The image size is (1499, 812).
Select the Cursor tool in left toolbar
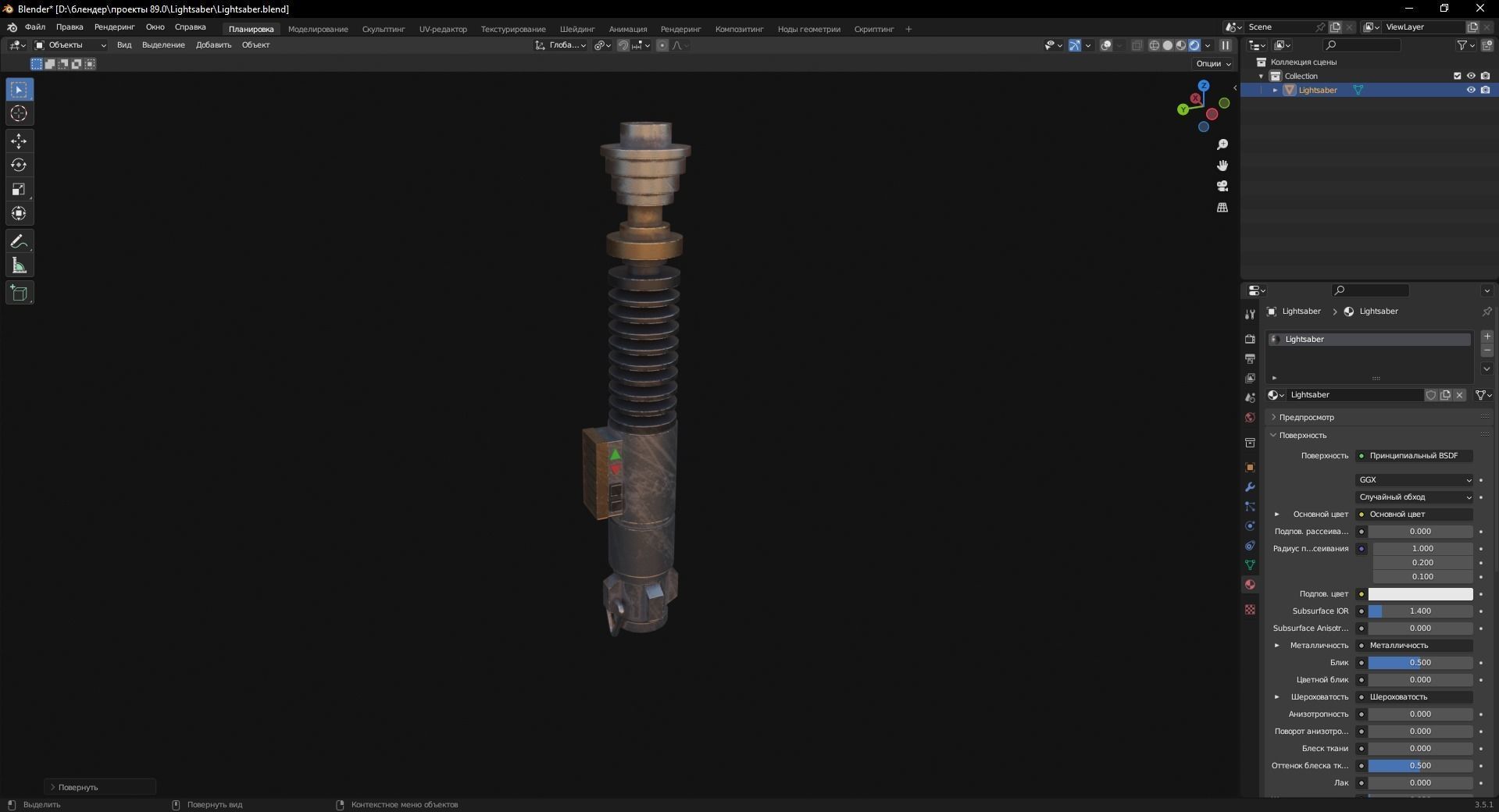tap(19, 114)
